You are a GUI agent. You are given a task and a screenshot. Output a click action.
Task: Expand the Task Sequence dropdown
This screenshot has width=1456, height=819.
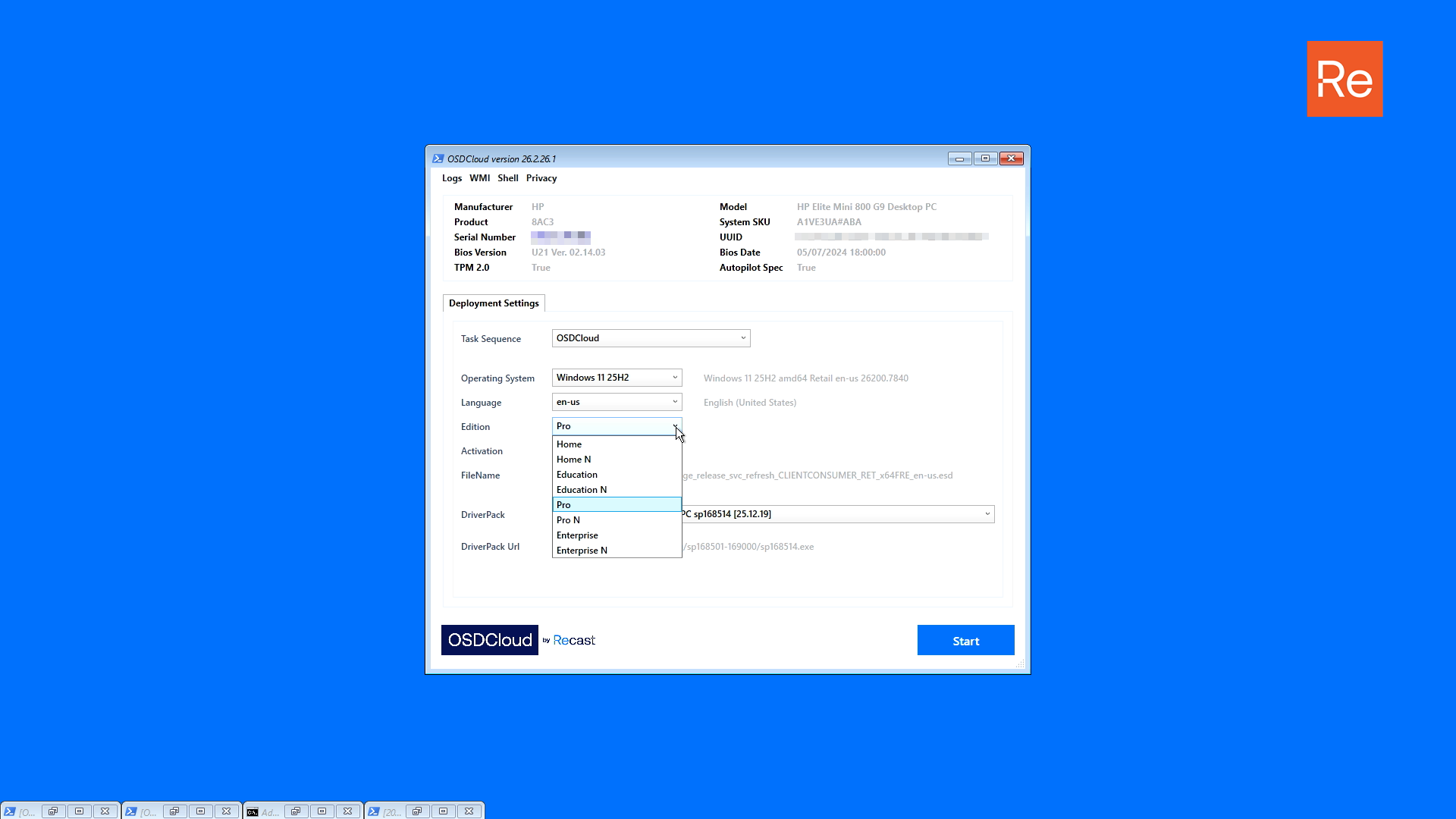(x=742, y=338)
